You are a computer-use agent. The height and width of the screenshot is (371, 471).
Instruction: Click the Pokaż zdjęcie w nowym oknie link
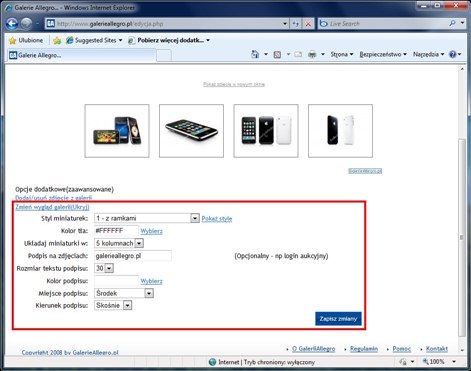tap(234, 84)
